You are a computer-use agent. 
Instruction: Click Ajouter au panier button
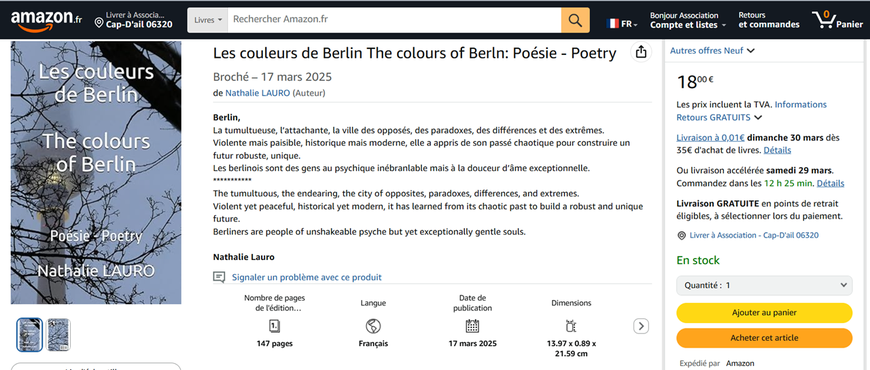[764, 313]
